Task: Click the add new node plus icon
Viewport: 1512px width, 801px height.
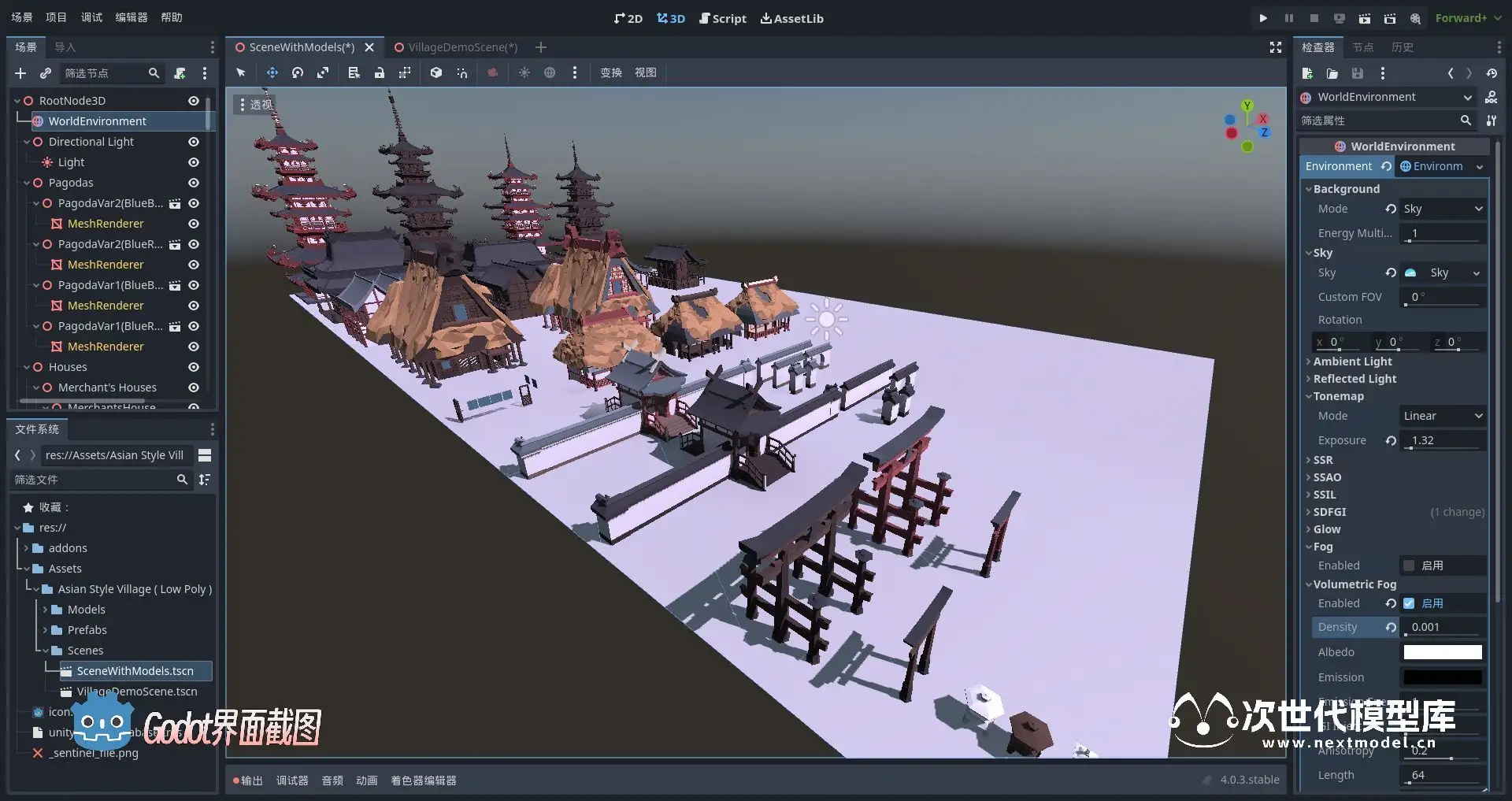Action: (x=20, y=73)
